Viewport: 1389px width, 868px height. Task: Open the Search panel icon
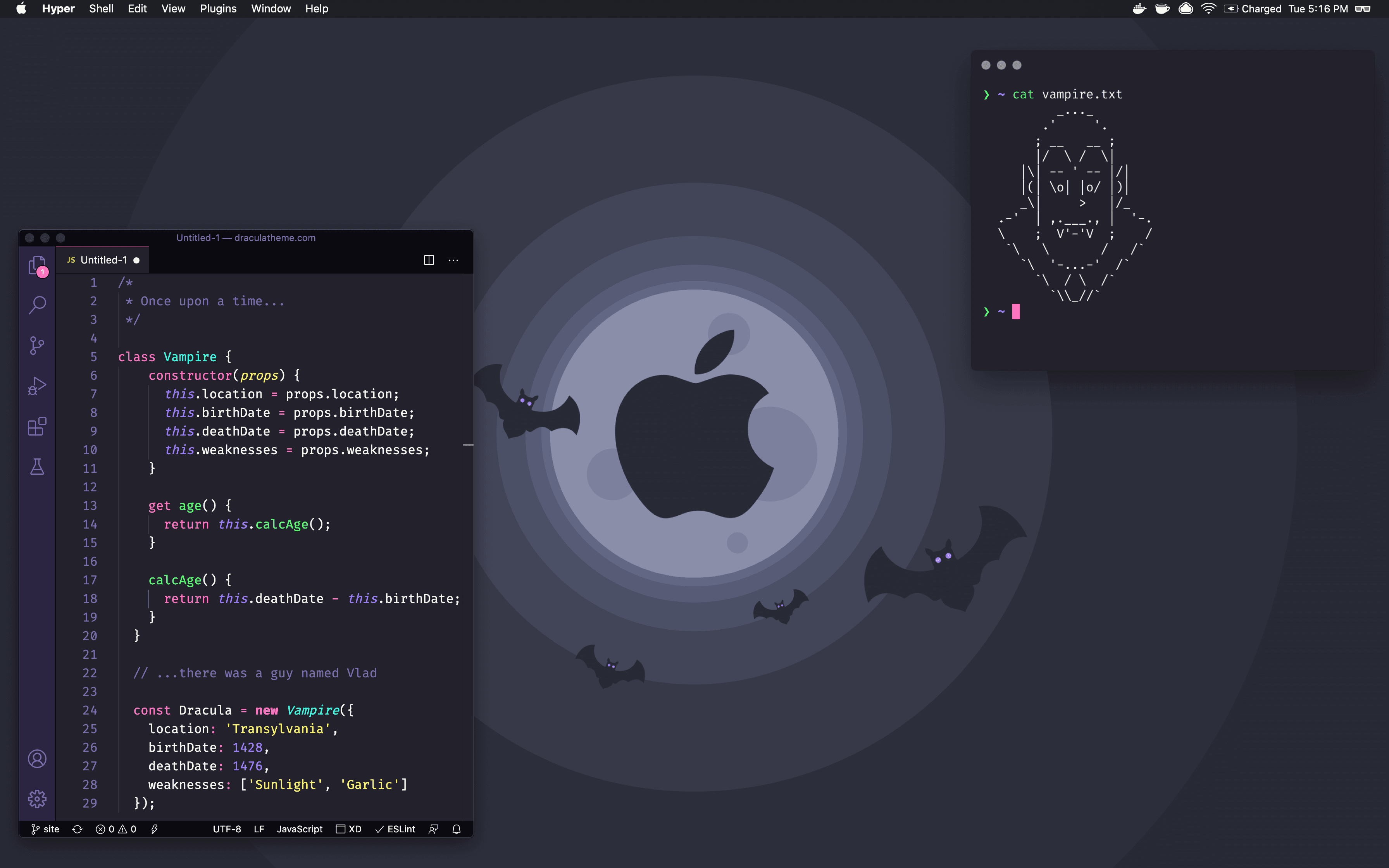click(x=37, y=304)
